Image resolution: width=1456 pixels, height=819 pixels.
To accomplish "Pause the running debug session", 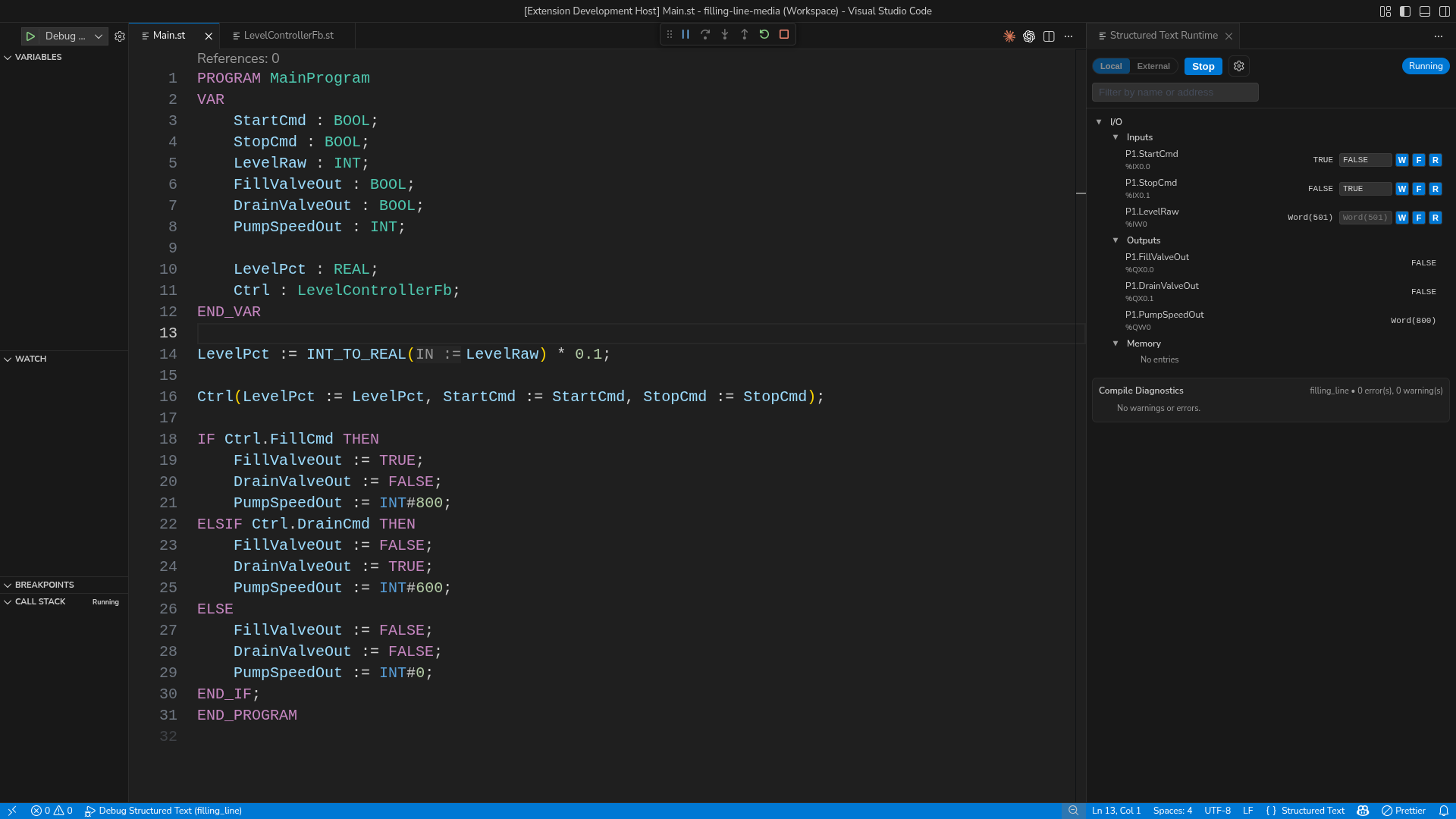I will [686, 34].
